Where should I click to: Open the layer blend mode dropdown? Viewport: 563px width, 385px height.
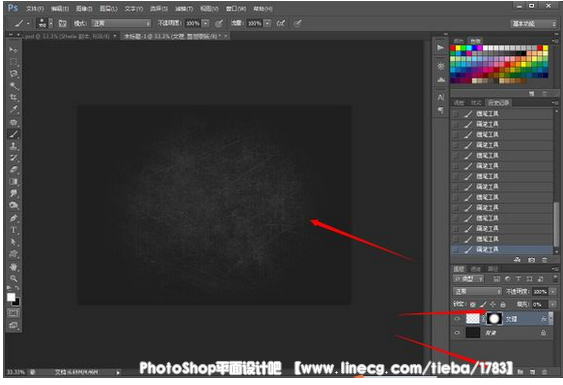pos(477,291)
